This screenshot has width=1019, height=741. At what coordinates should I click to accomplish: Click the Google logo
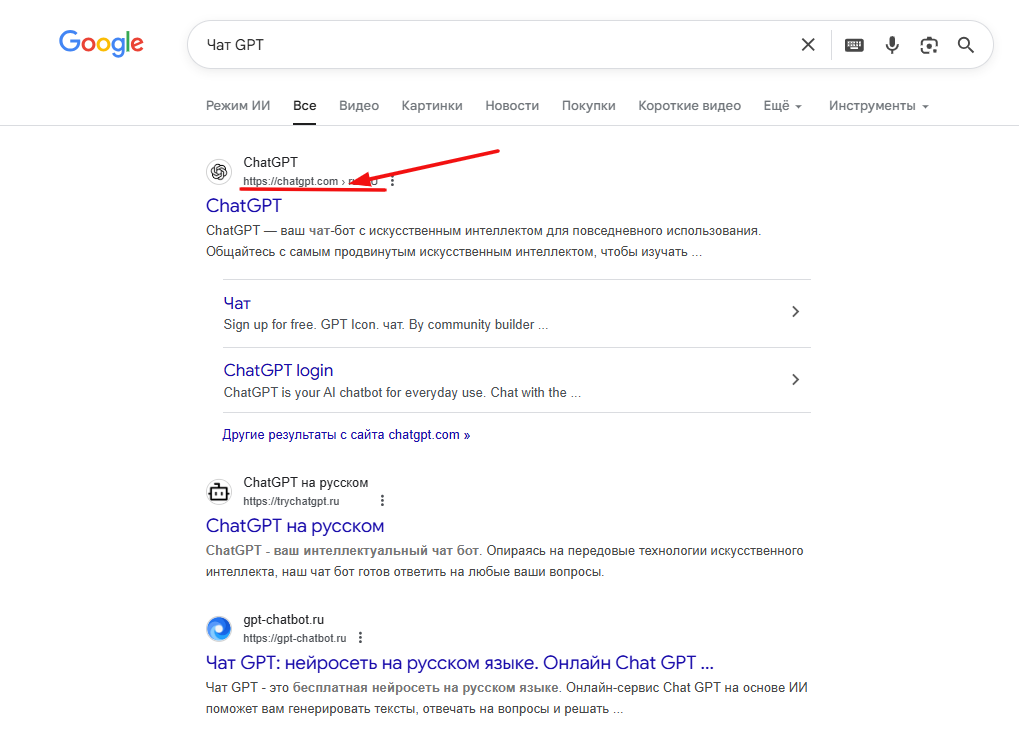(100, 43)
